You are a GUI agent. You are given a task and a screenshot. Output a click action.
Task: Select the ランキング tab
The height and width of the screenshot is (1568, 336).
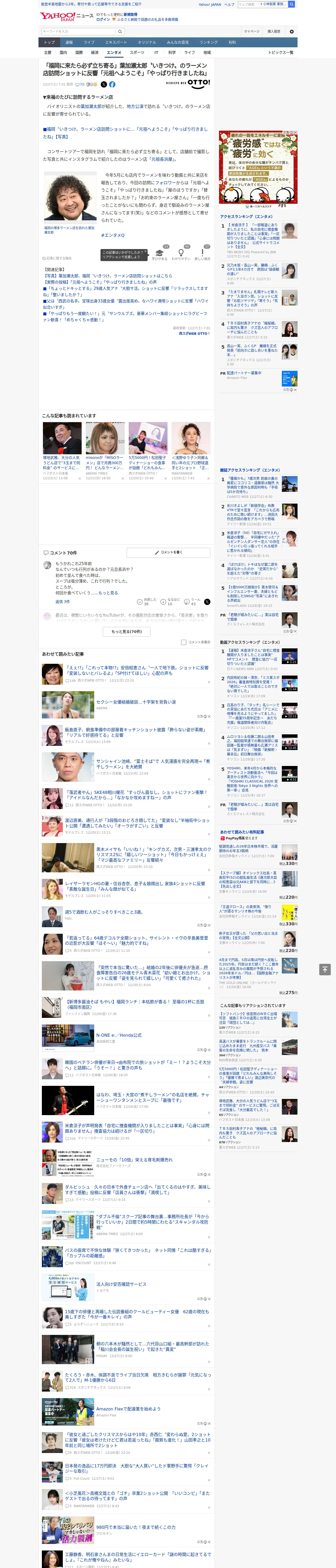[209, 42]
